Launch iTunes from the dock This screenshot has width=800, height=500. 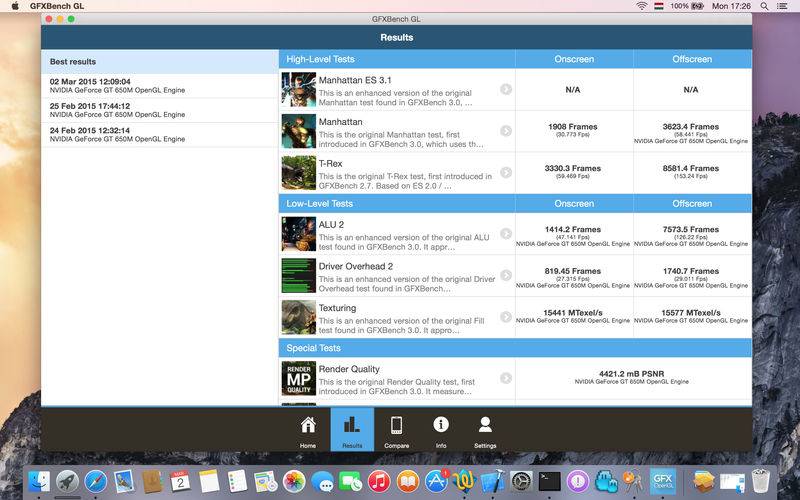click(379, 481)
